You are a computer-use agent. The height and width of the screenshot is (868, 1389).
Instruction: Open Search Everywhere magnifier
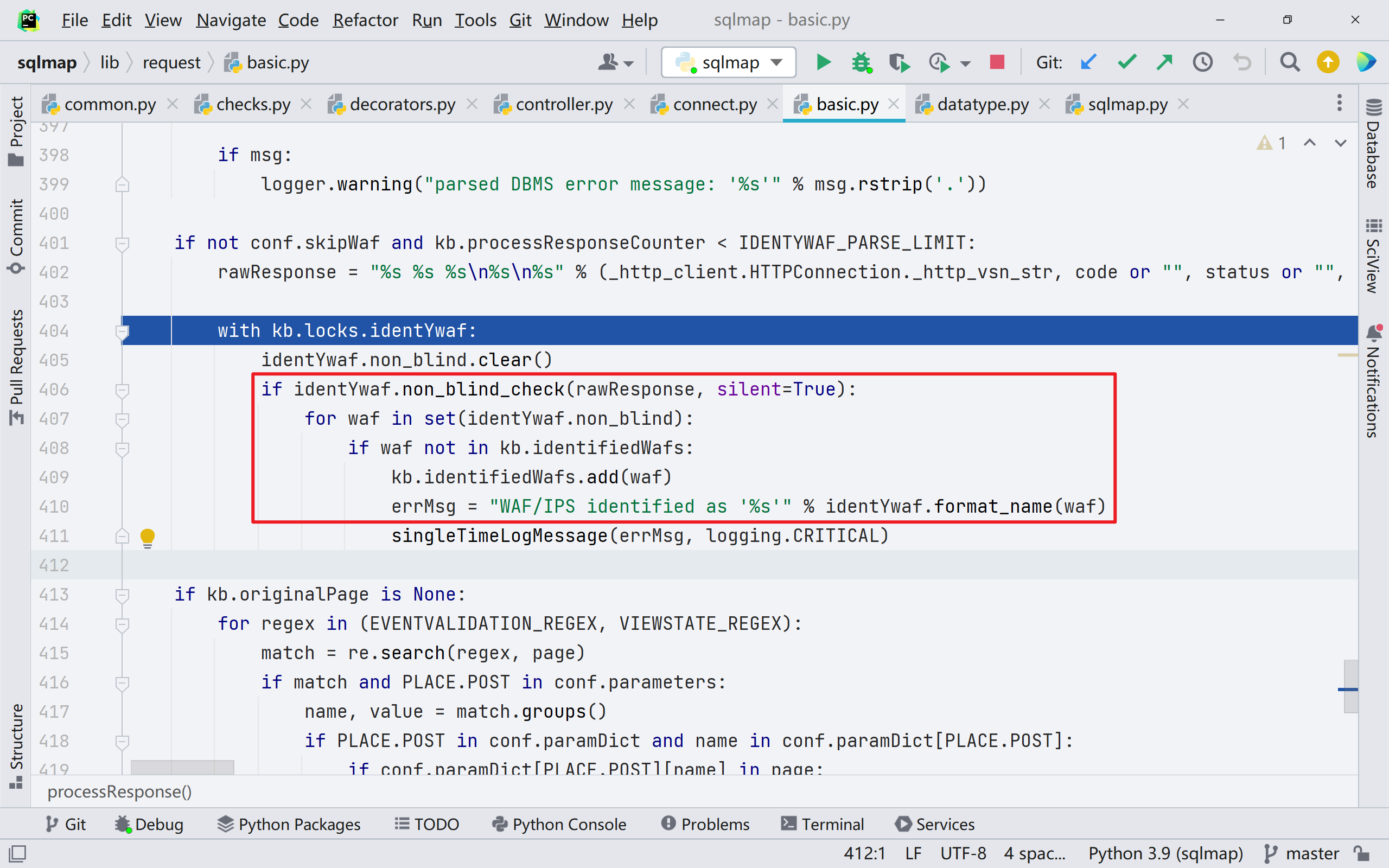pos(1290,62)
